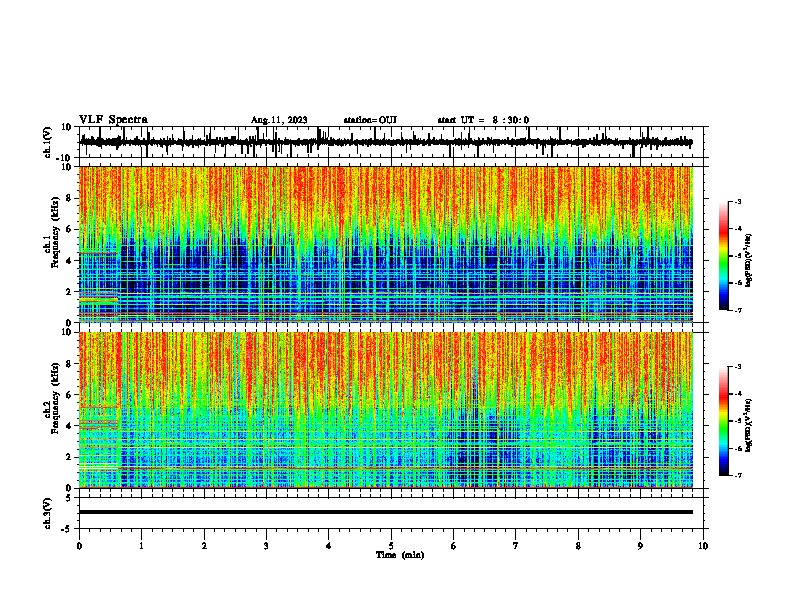Screen dimensions: 792x612
Task: Select the date label "Aug.11, 2023"
Action: click(279, 120)
